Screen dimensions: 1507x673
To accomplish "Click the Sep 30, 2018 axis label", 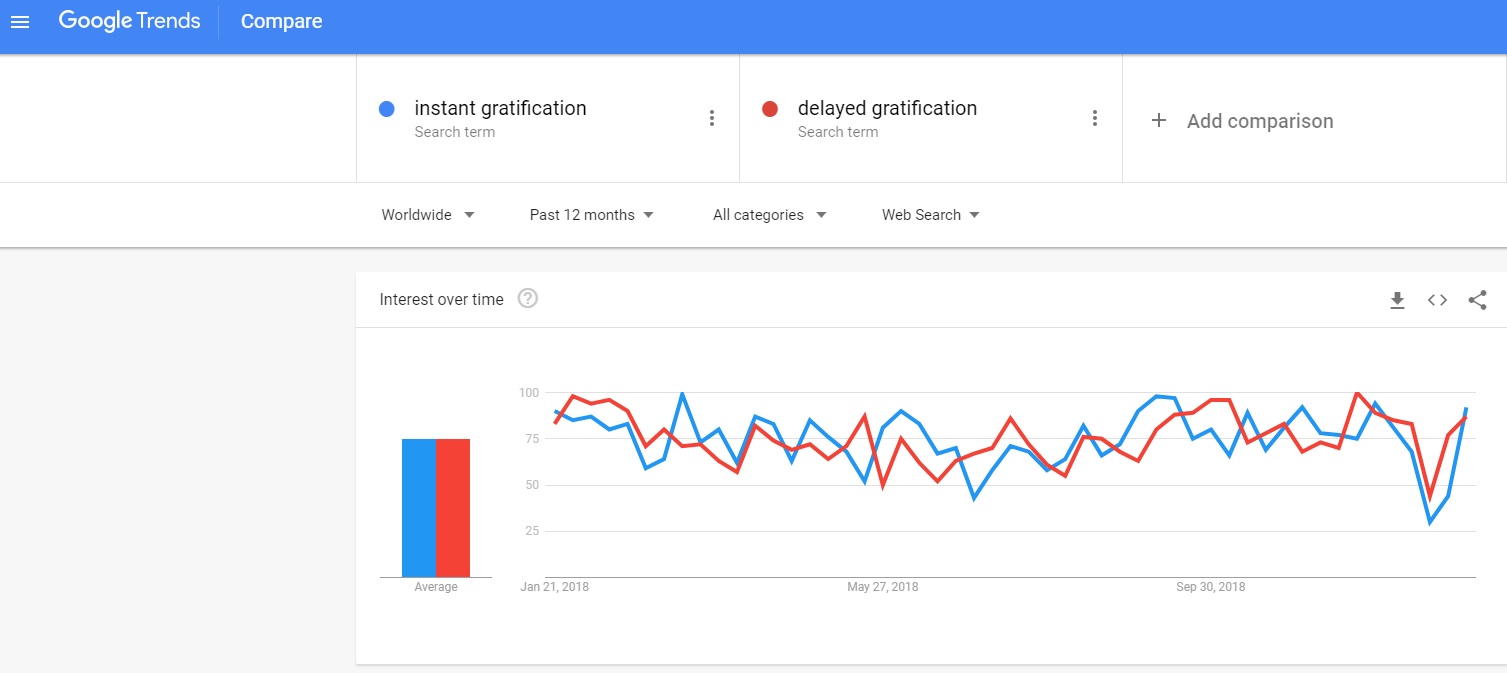I will pyautogui.click(x=1210, y=587).
